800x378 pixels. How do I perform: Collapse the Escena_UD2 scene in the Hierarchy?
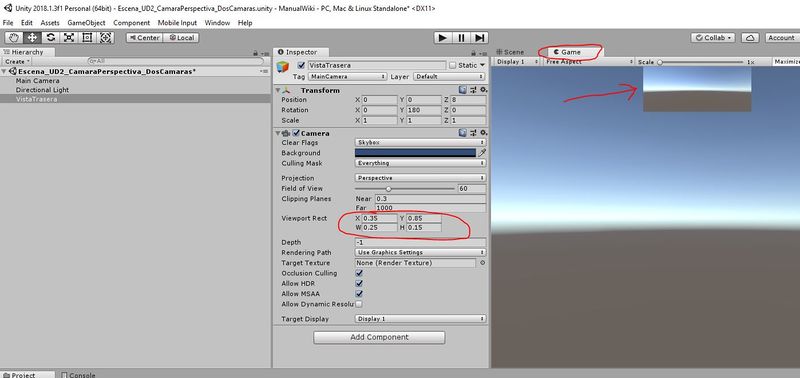coord(5,72)
